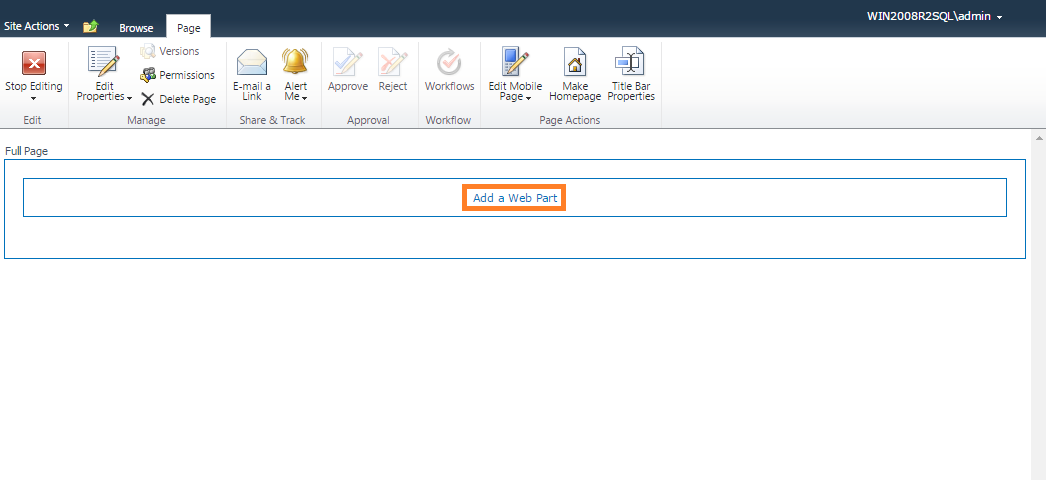Expand the Edit Properties dropdown arrow

pyautogui.click(x=129, y=97)
